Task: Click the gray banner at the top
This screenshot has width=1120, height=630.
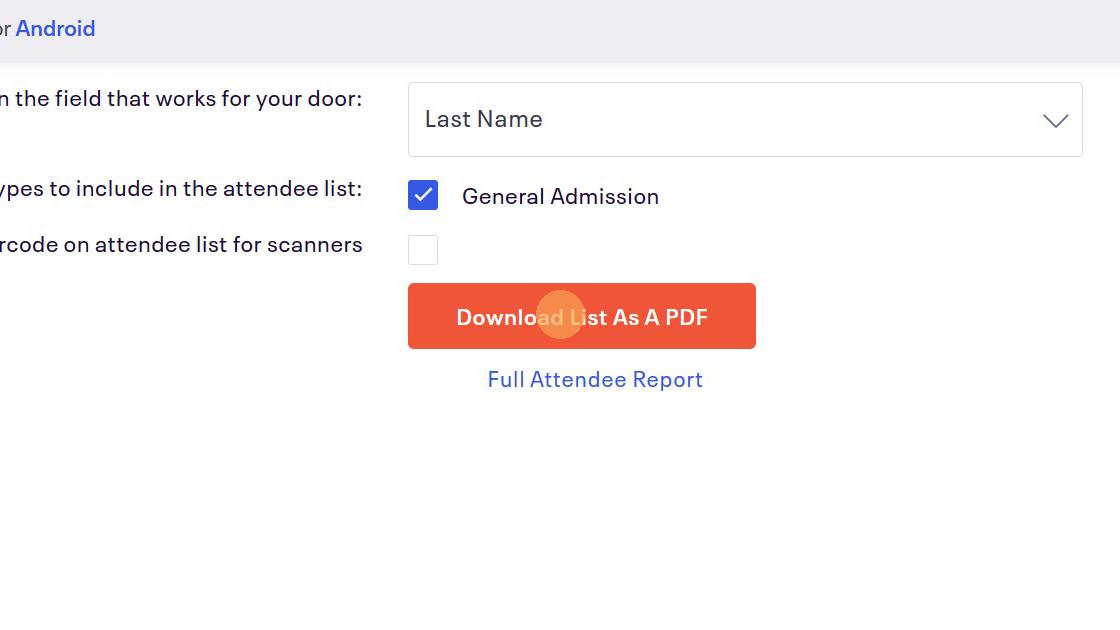Action: coord(600,29)
